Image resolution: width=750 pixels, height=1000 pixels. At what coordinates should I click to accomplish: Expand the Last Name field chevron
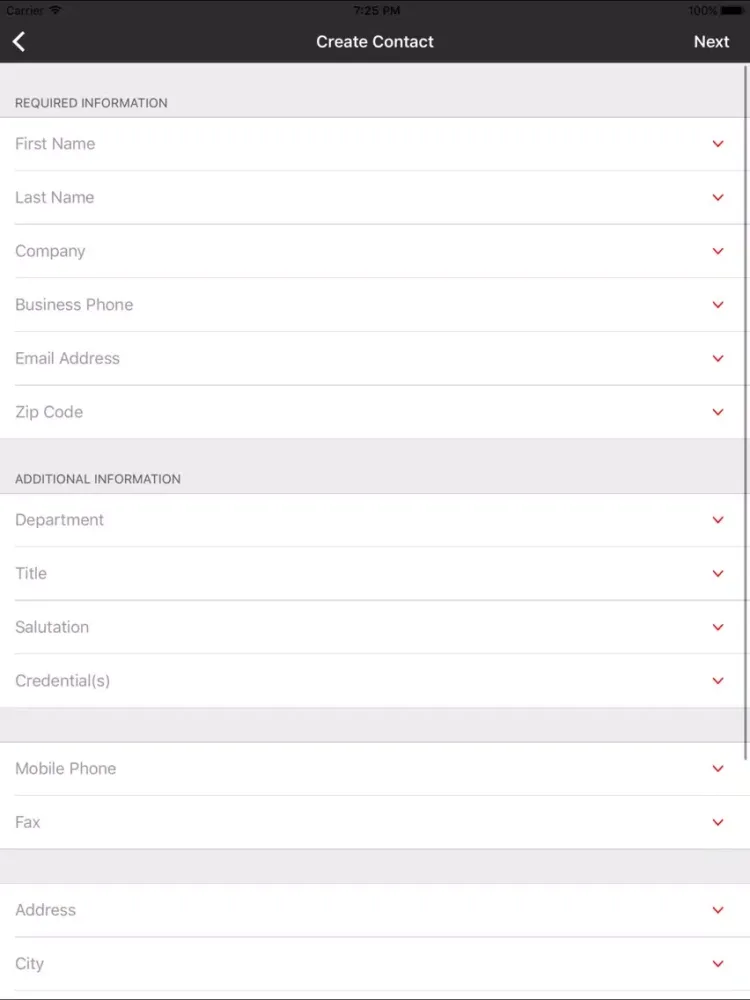pyautogui.click(x=717, y=197)
